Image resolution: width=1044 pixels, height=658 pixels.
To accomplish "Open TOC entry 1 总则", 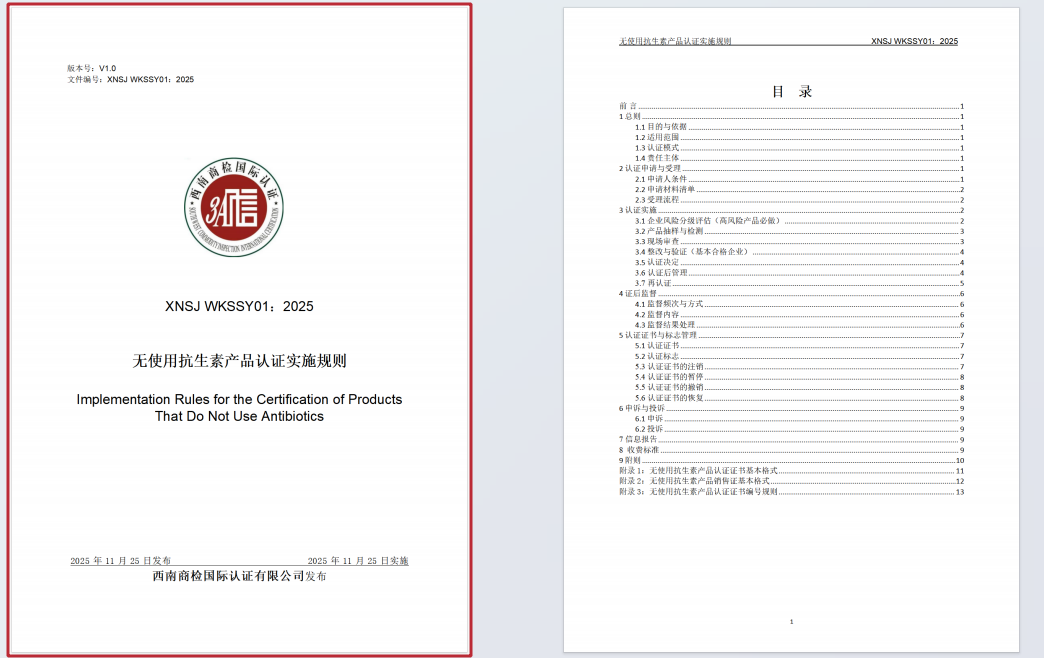I will [630, 117].
